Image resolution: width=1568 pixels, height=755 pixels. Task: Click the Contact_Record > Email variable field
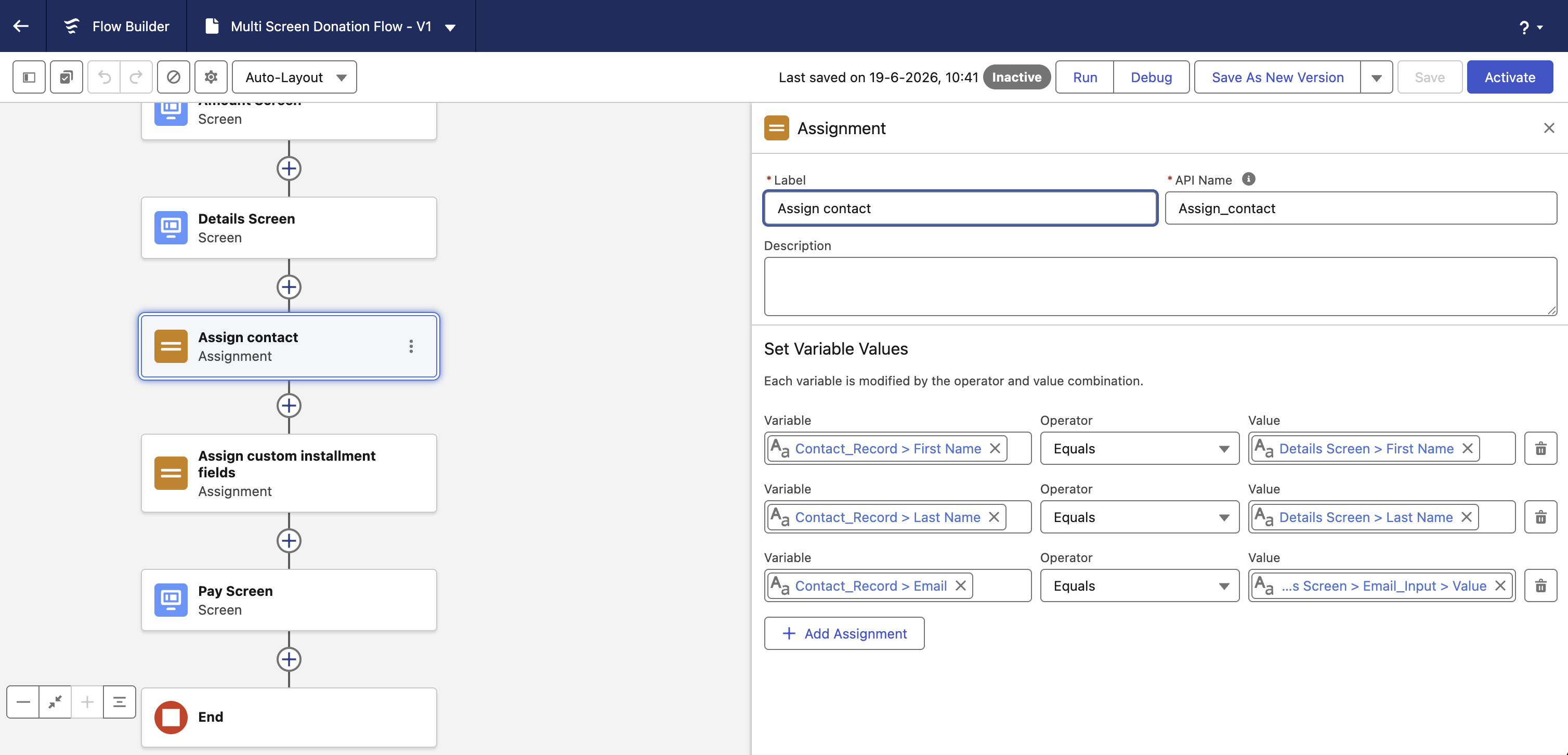[898, 585]
